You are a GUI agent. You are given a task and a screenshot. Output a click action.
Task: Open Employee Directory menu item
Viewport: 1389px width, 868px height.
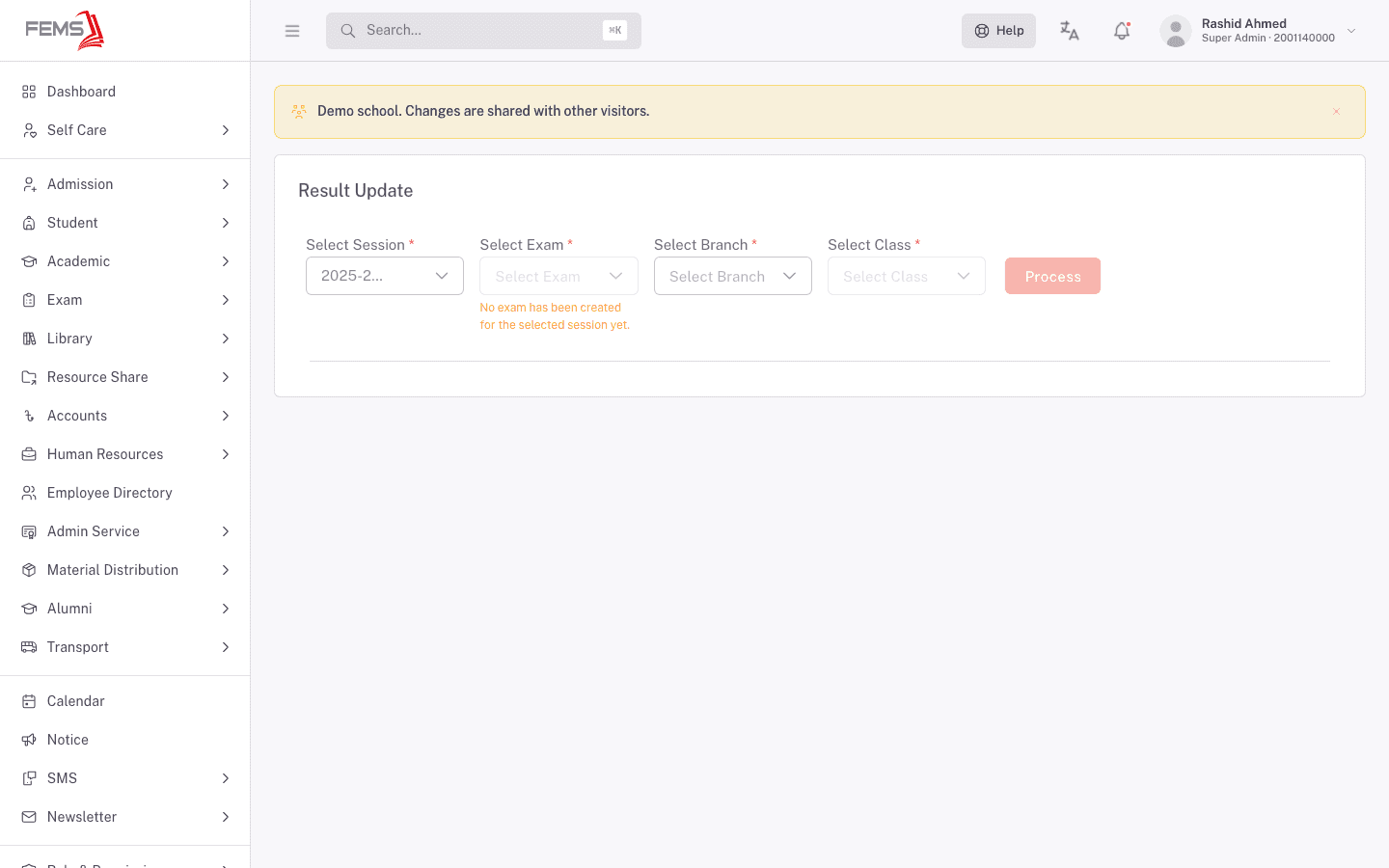click(x=125, y=493)
